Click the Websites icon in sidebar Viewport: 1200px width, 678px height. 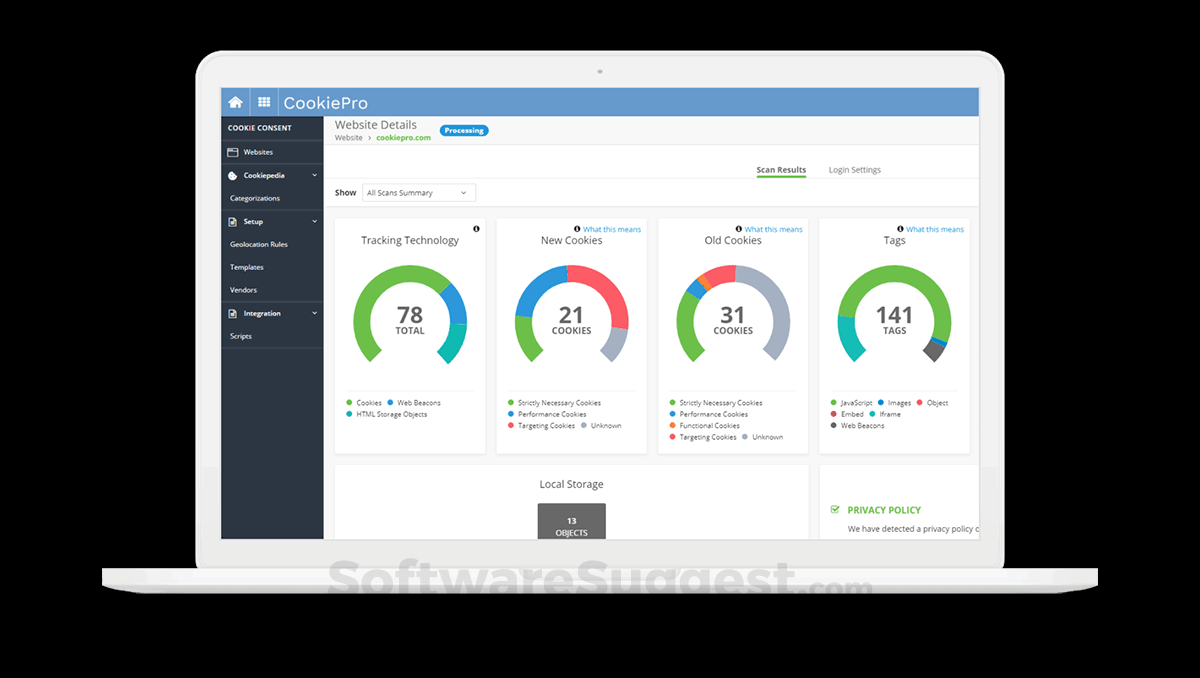coord(233,152)
